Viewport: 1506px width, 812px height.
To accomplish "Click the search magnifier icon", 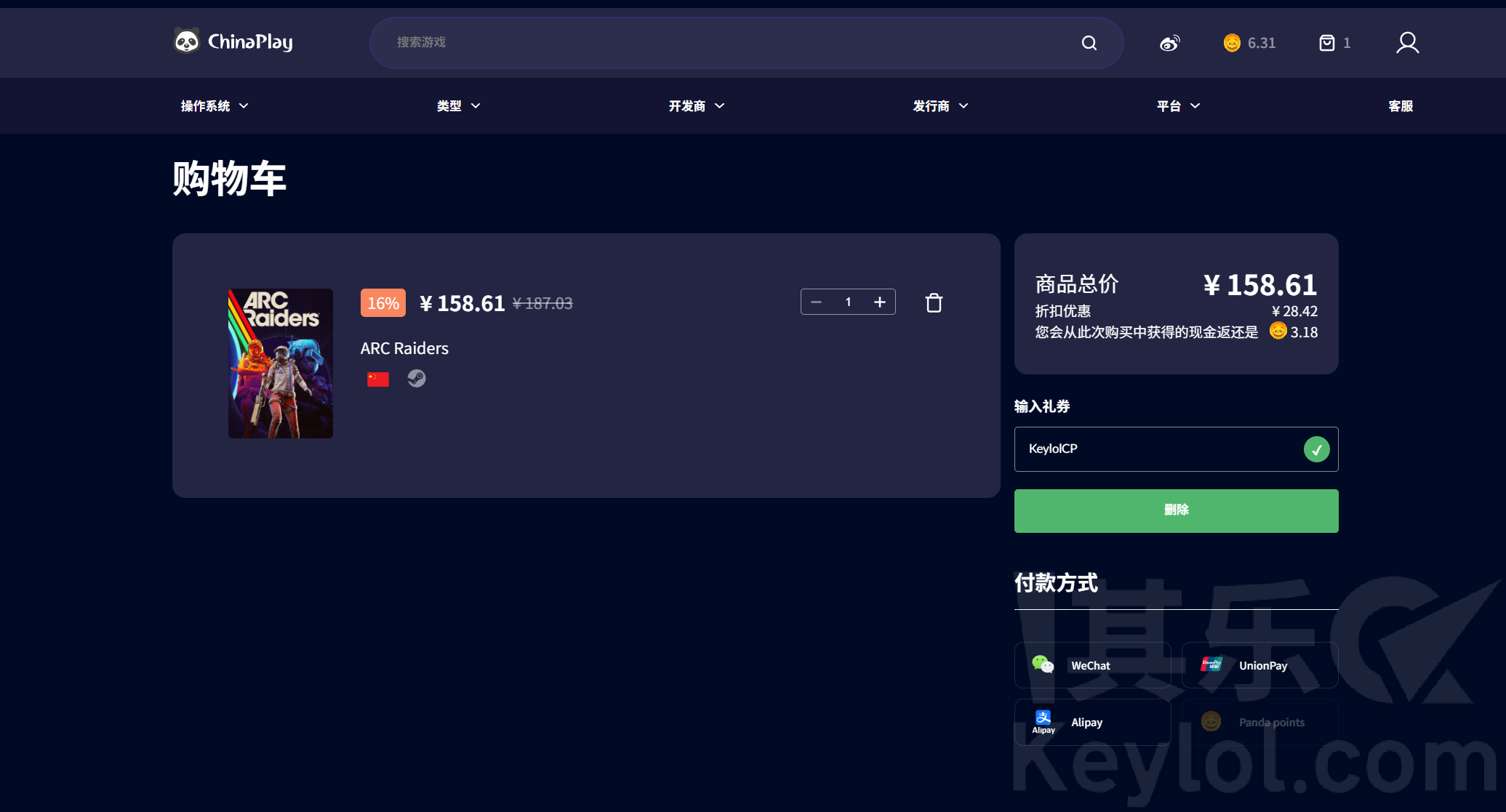I will (x=1089, y=43).
